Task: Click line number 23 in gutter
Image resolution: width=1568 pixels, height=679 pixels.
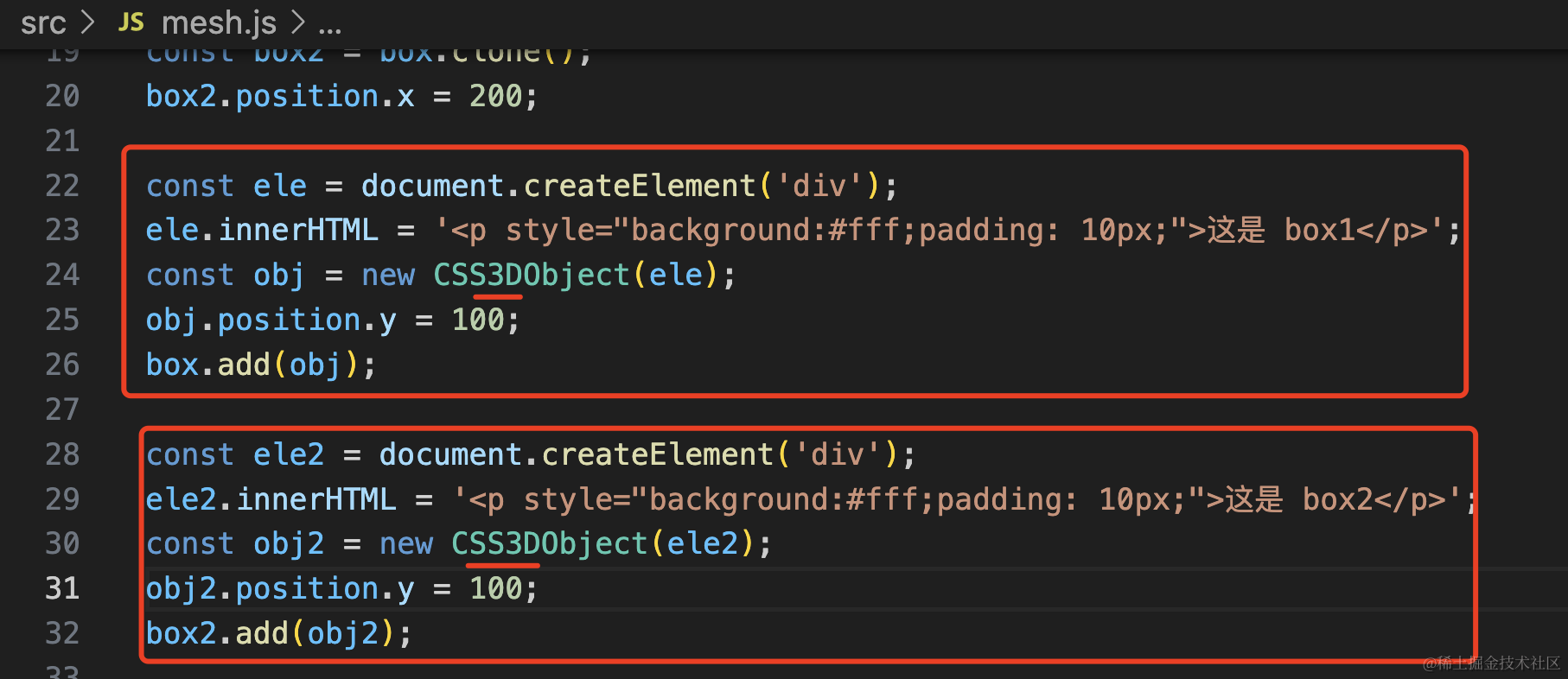Action: pyautogui.click(x=62, y=230)
